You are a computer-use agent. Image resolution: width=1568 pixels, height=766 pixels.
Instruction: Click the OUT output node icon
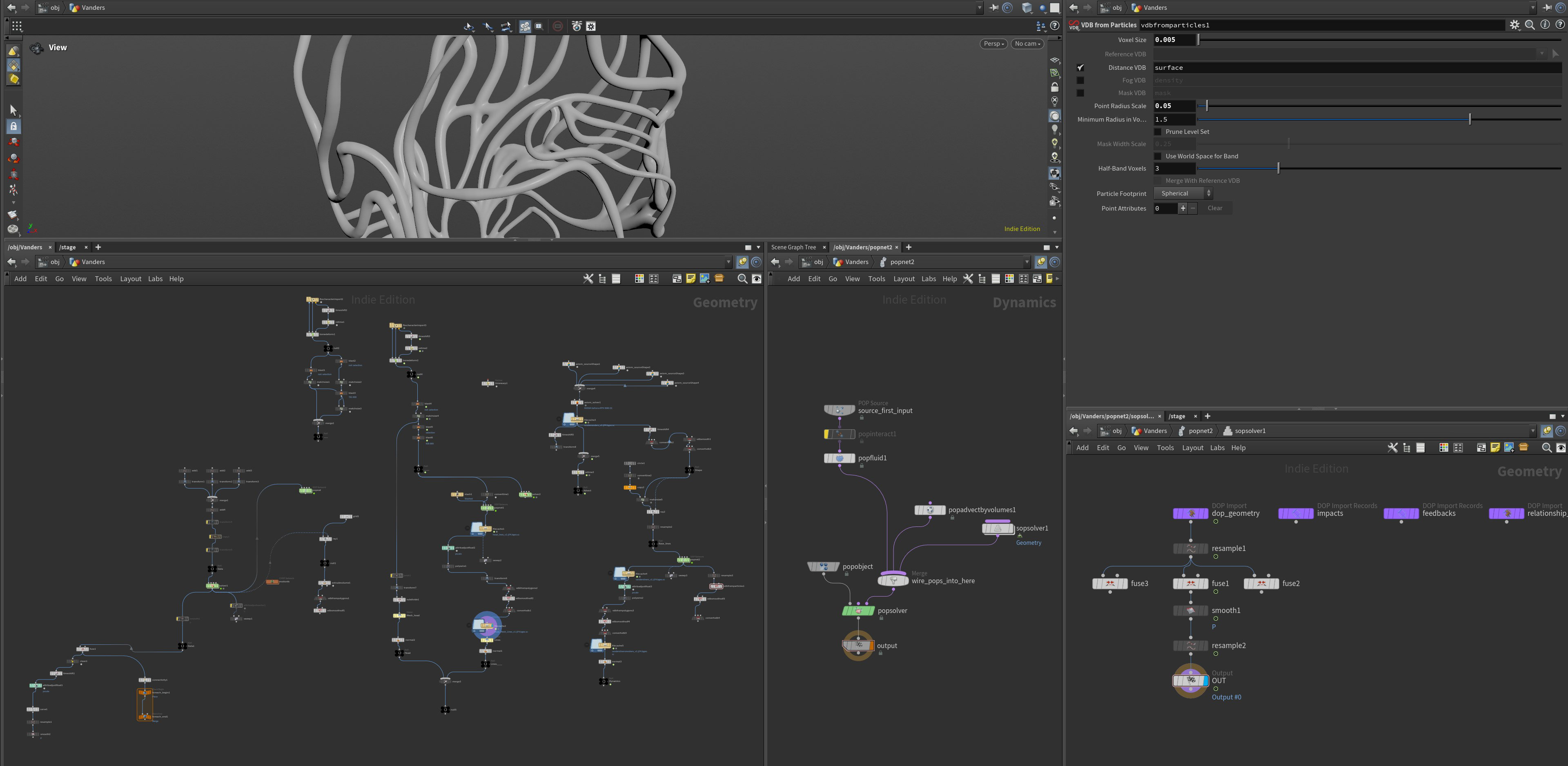pyautogui.click(x=1190, y=681)
